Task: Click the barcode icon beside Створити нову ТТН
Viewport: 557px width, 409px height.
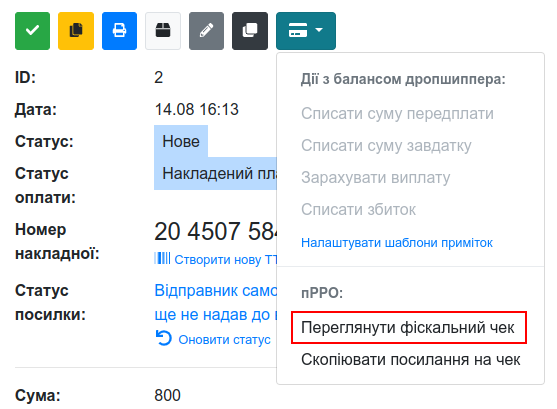Action: click(x=162, y=258)
